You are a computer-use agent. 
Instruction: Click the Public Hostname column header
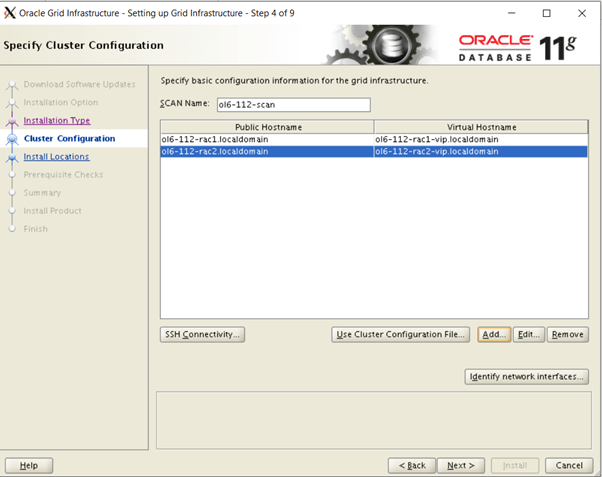pos(267,127)
